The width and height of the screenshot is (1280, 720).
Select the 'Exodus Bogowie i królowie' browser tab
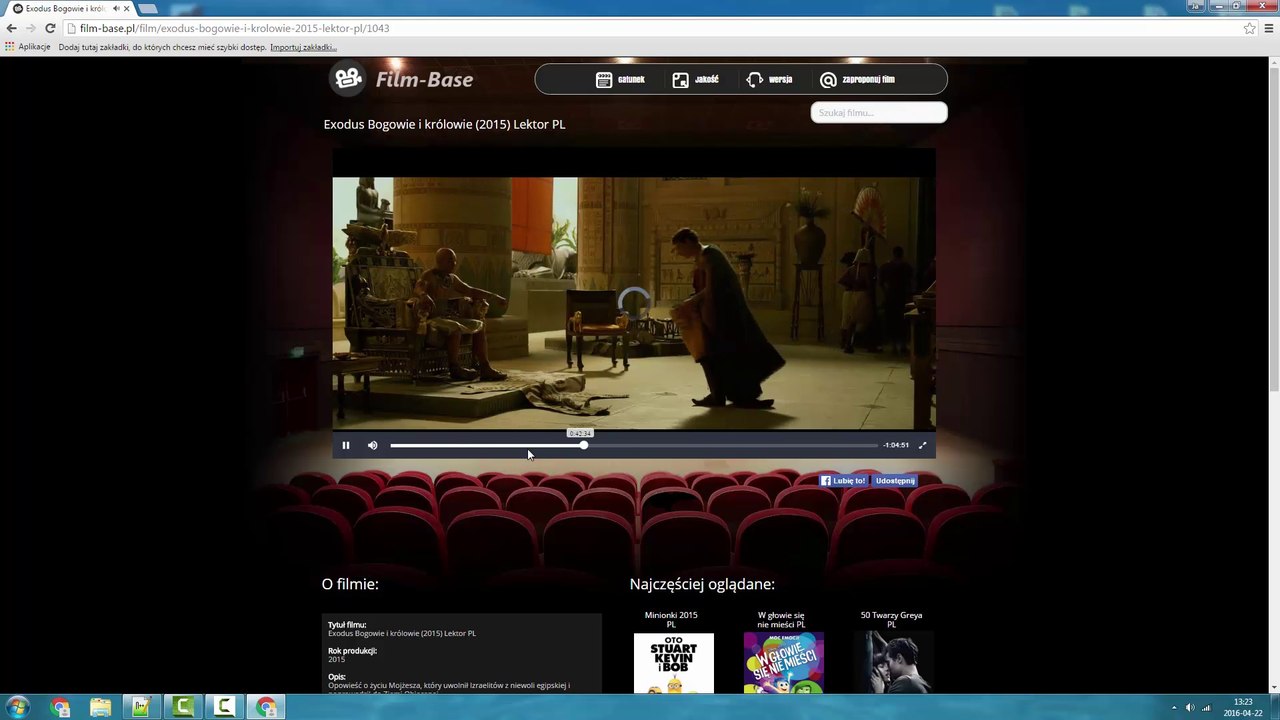tap(68, 9)
